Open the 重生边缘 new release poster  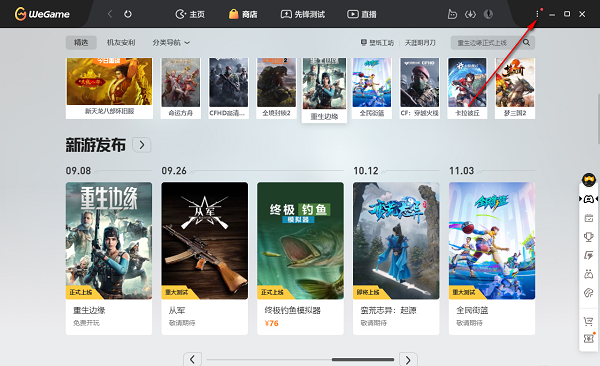(x=109, y=241)
